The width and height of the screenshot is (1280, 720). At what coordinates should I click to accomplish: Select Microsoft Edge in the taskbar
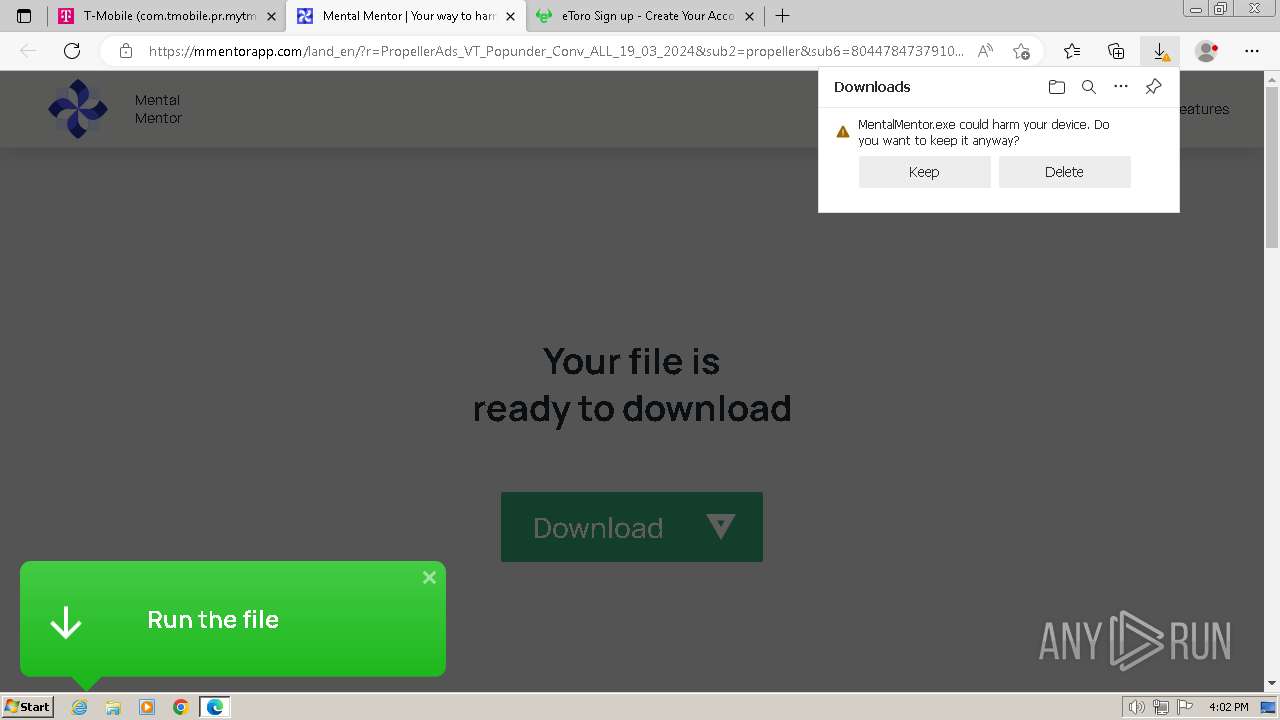tap(215, 707)
